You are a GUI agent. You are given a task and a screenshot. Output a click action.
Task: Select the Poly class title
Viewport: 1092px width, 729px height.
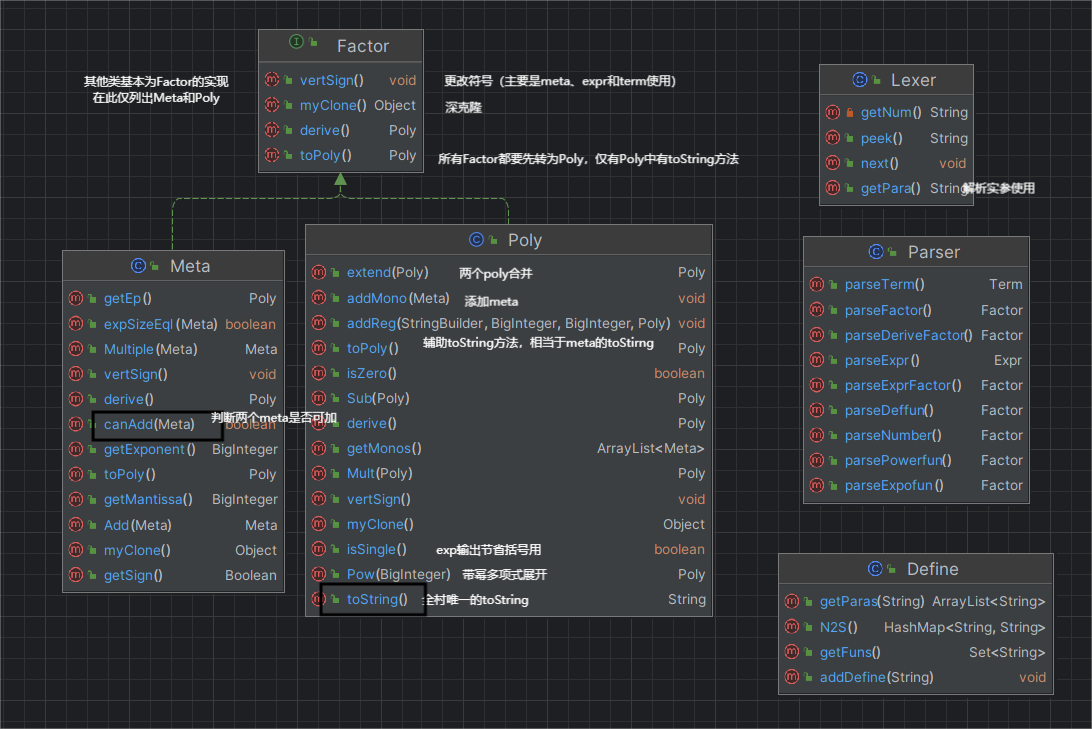pyautogui.click(x=524, y=240)
